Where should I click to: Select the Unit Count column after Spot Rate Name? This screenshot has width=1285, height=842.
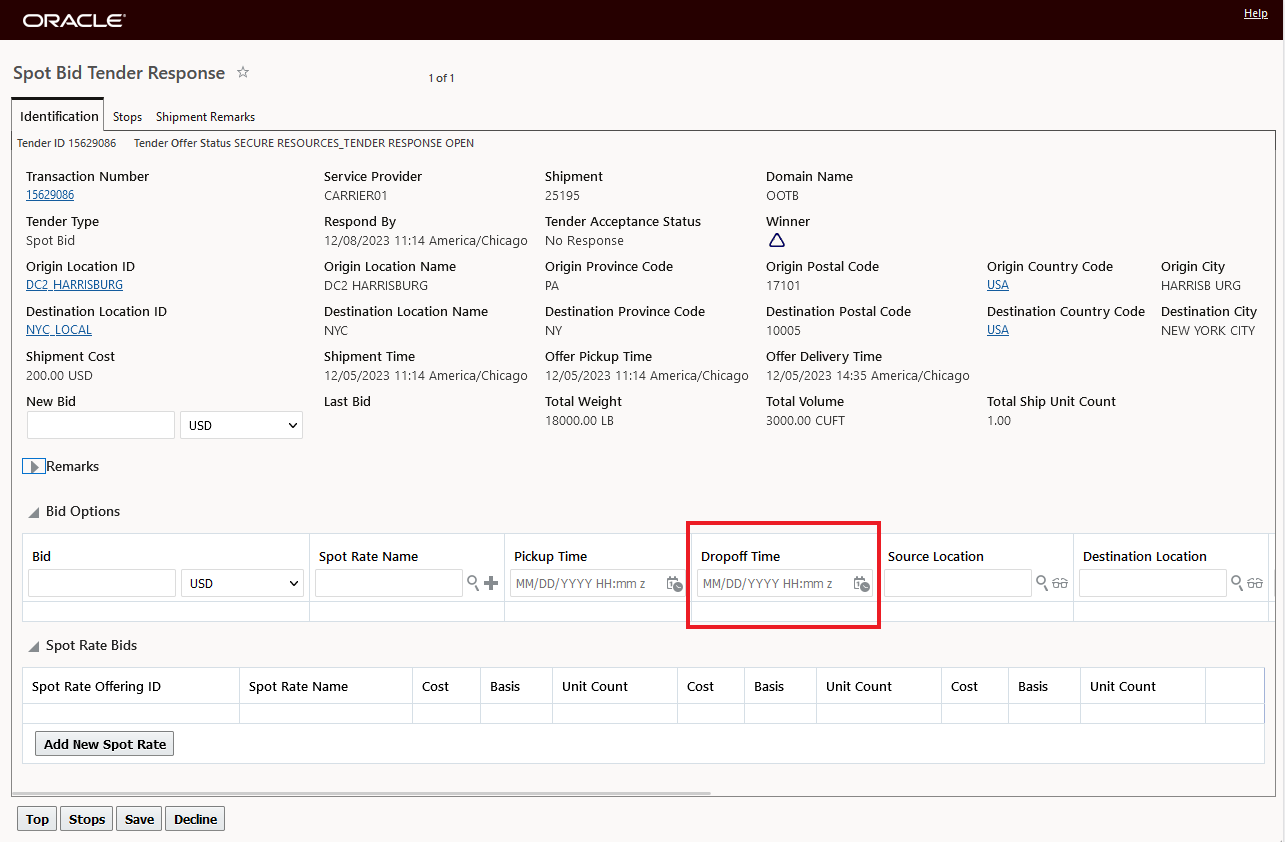tap(595, 687)
